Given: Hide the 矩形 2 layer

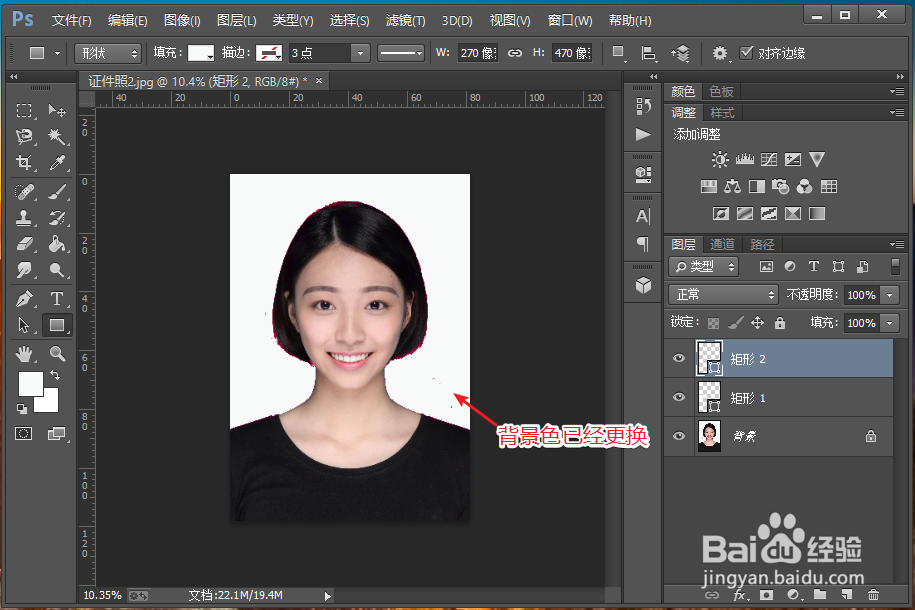Looking at the screenshot, I should [x=680, y=358].
